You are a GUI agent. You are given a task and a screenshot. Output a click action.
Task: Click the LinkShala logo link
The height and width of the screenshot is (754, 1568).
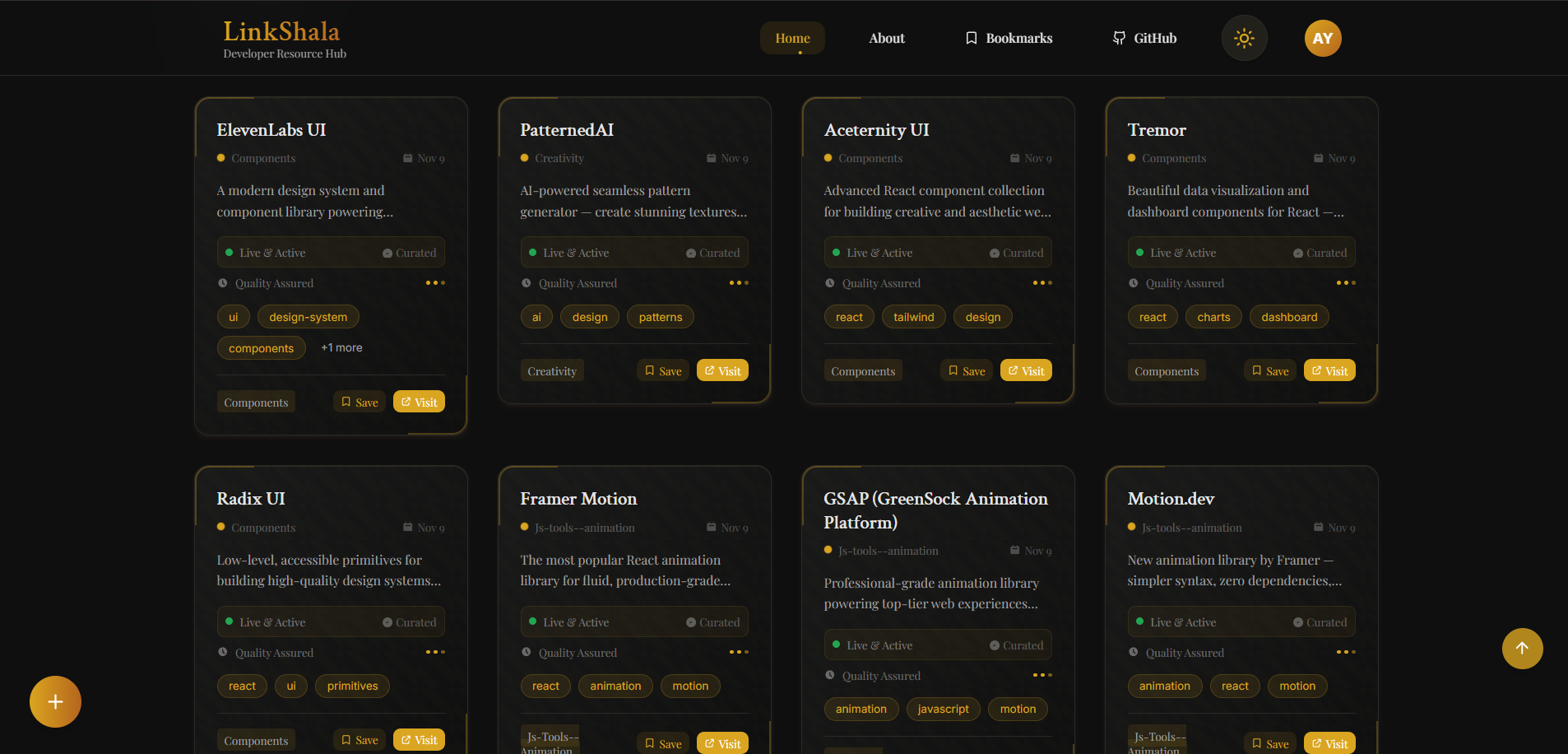[x=281, y=31]
